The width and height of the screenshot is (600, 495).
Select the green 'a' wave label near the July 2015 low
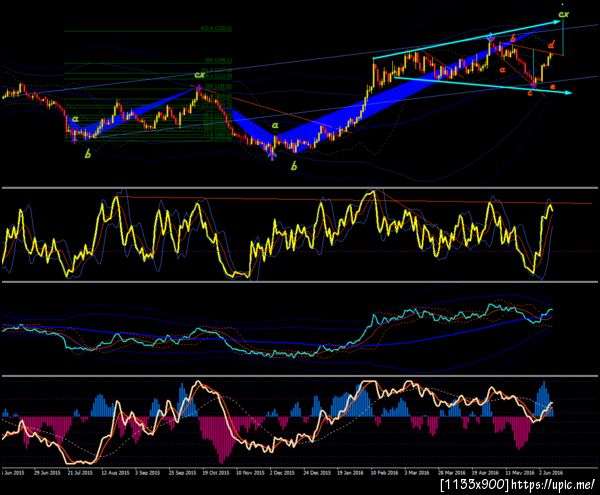[75, 119]
